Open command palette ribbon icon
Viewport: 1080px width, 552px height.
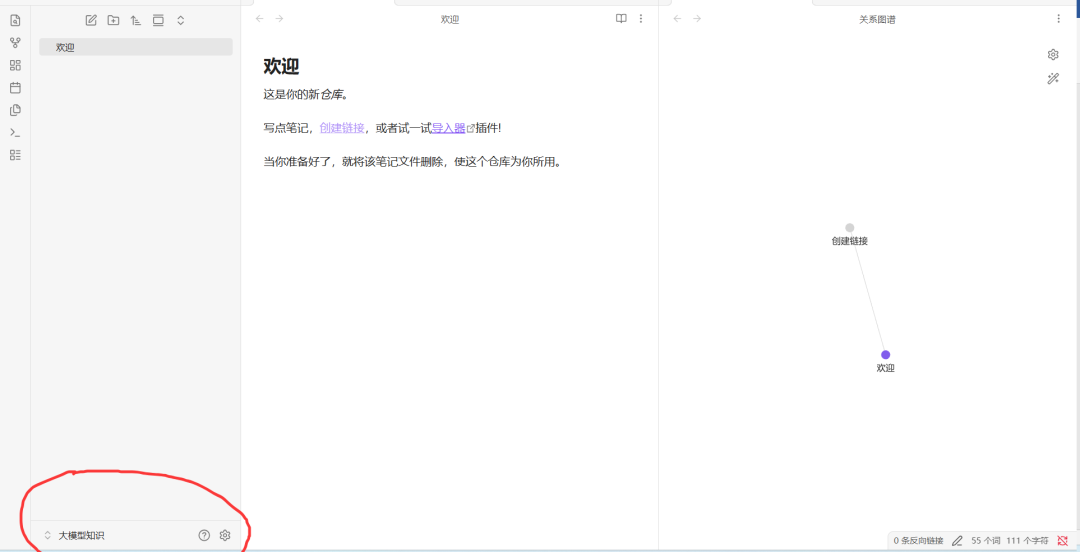(15, 132)
